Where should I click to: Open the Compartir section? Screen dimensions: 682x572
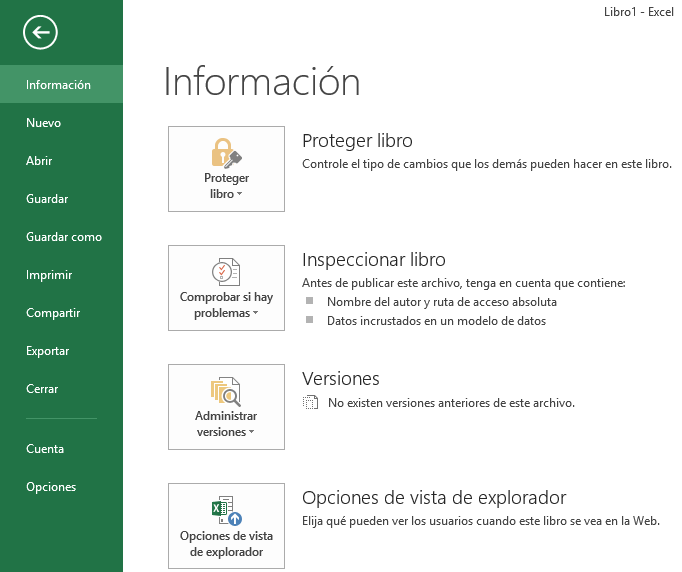(x=53, y=313)
